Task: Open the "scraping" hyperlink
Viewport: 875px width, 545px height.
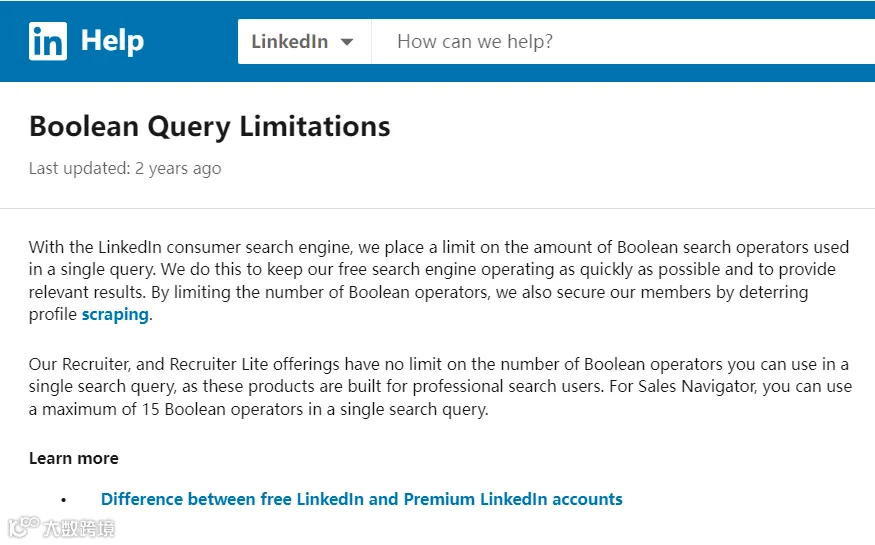Action: point(115,314)
